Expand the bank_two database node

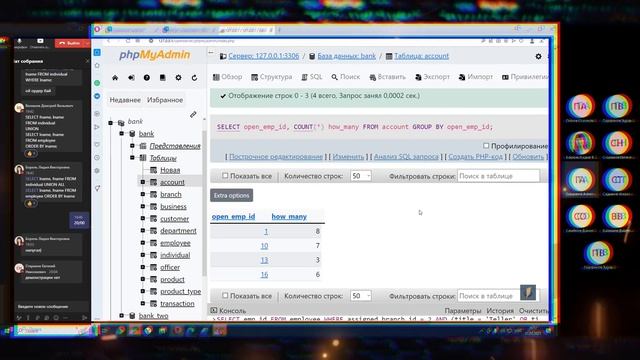coord(121,316)
